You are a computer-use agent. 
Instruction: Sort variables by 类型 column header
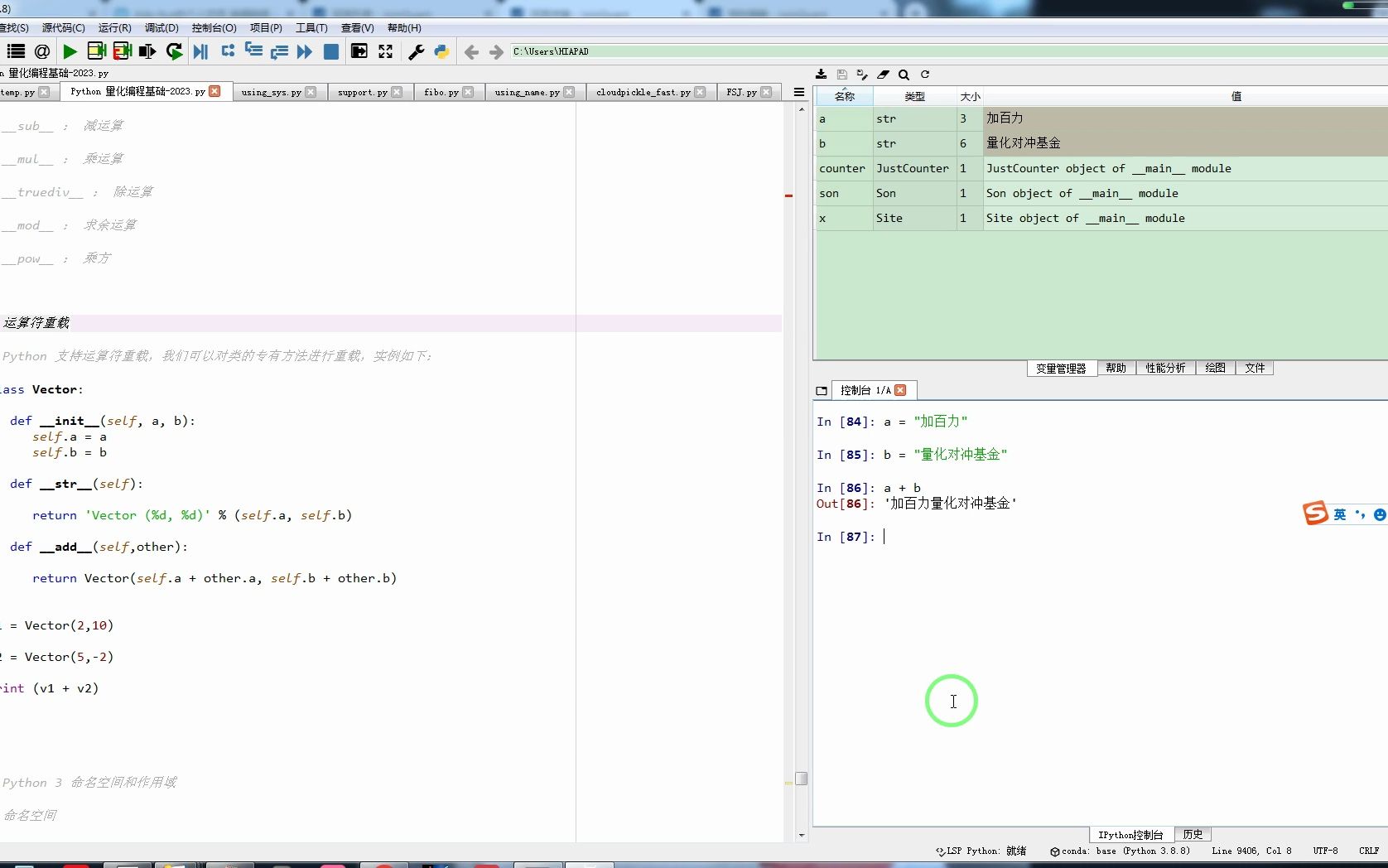(x=915, y=97)
